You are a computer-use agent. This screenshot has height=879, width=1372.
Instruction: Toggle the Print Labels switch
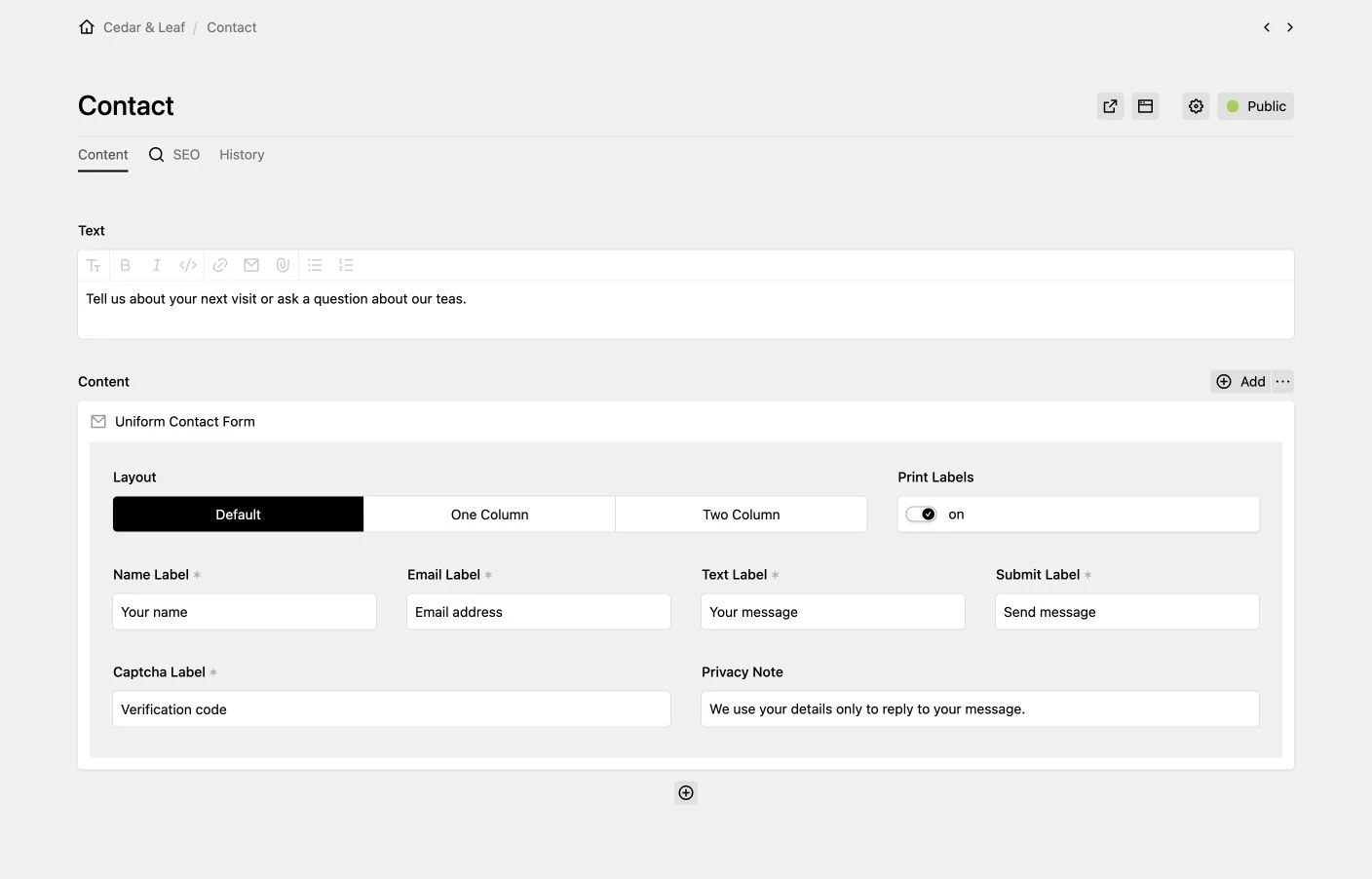[x=921, y=515]
